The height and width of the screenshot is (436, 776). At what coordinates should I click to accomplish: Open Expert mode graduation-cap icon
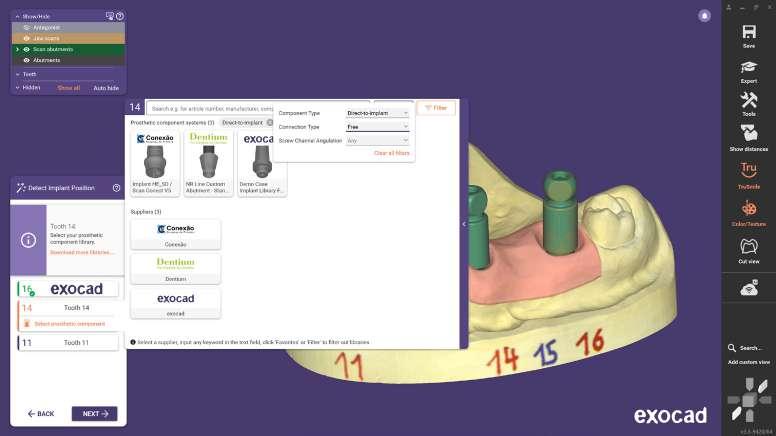tap(749, 67)
